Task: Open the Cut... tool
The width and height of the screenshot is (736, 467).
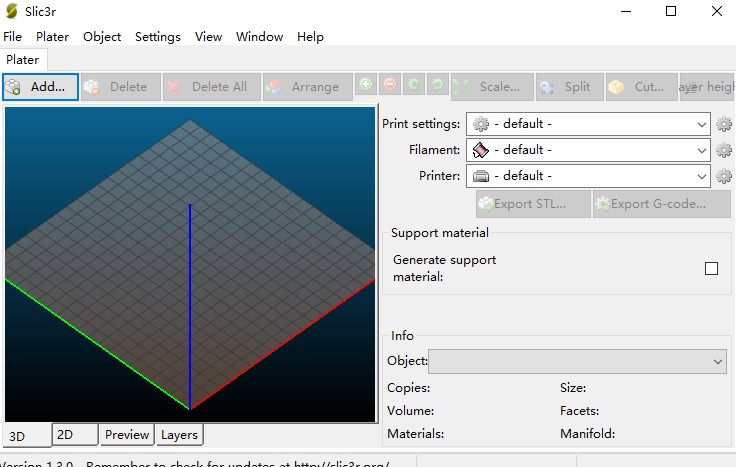Action: click(642, 87)
